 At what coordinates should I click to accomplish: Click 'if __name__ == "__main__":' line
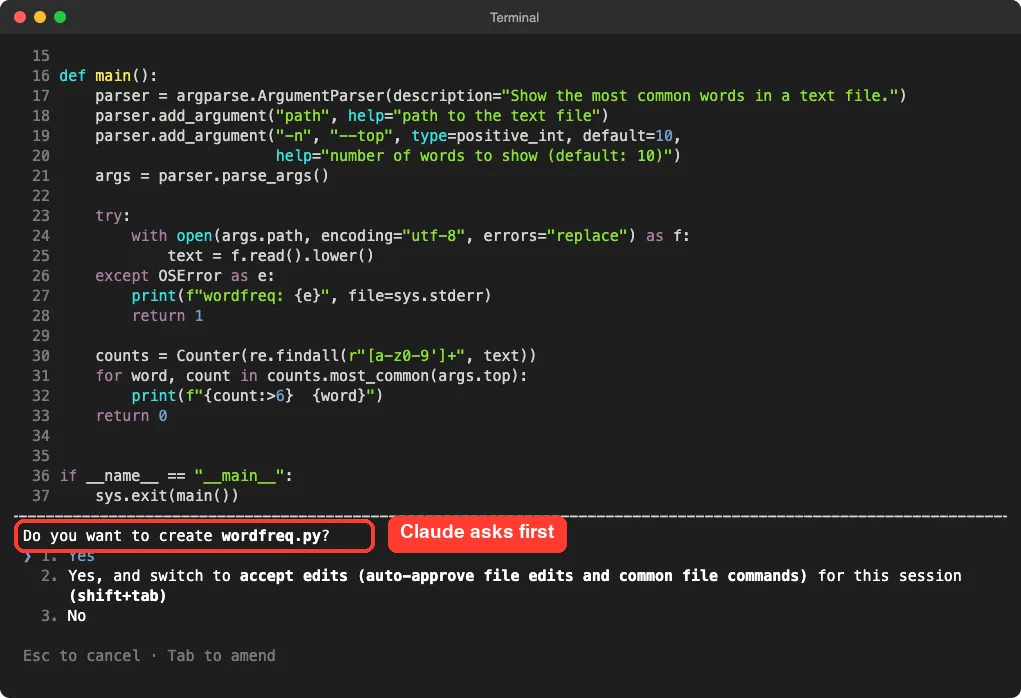coord(176,476)
